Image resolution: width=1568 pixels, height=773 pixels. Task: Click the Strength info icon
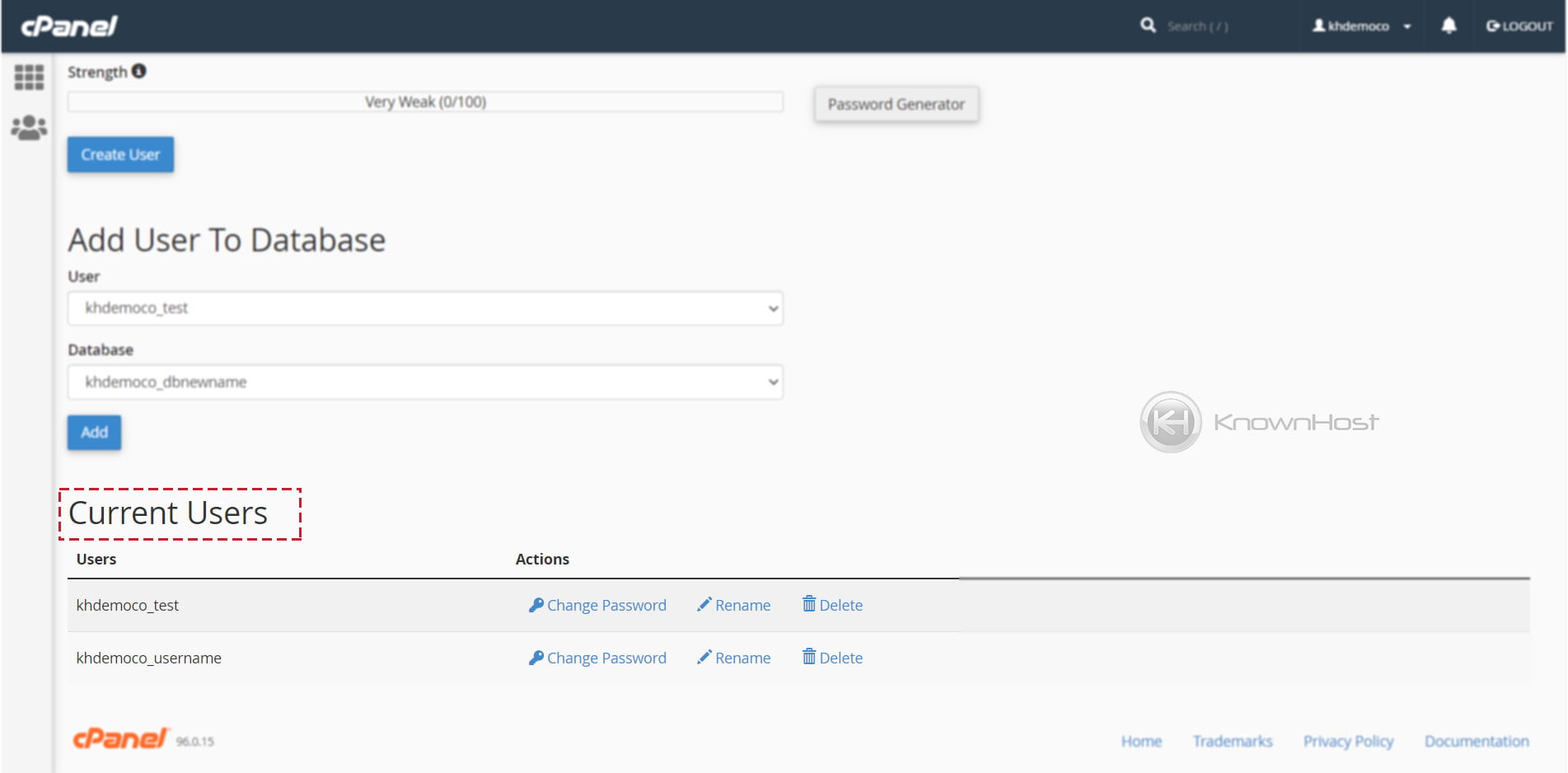pos(138,71)
